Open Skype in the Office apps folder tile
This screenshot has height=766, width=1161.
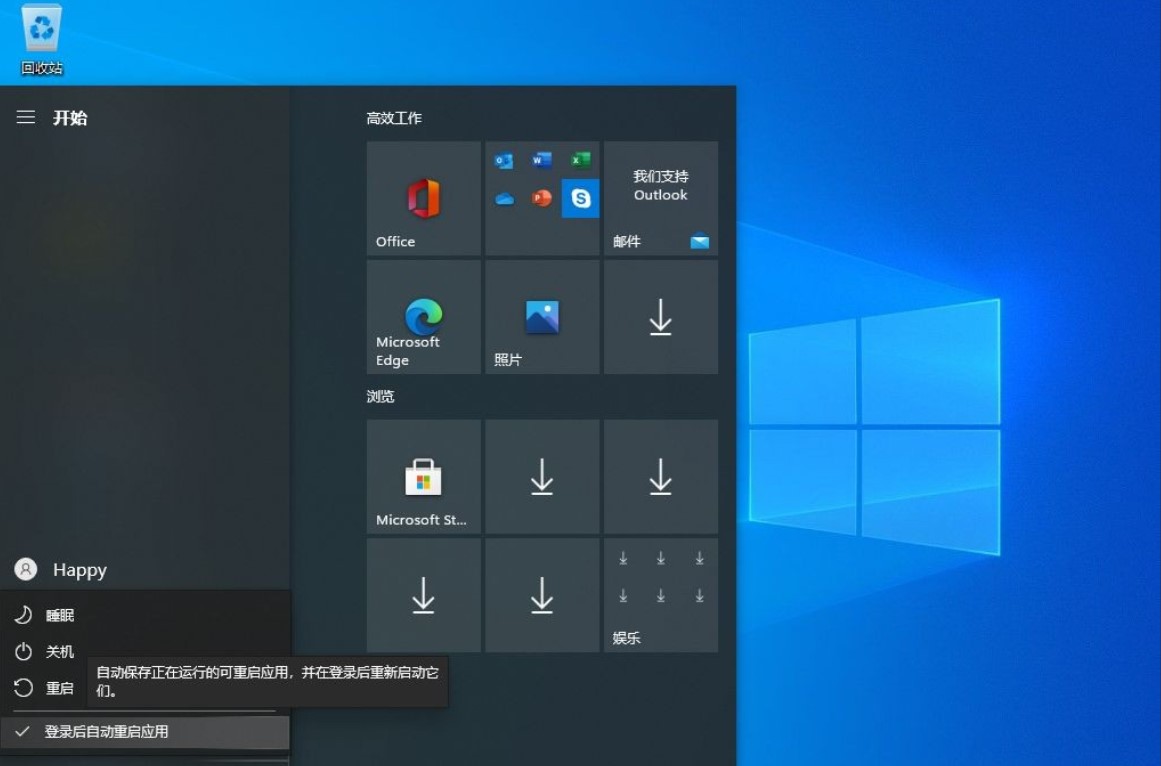pos(580,198)
